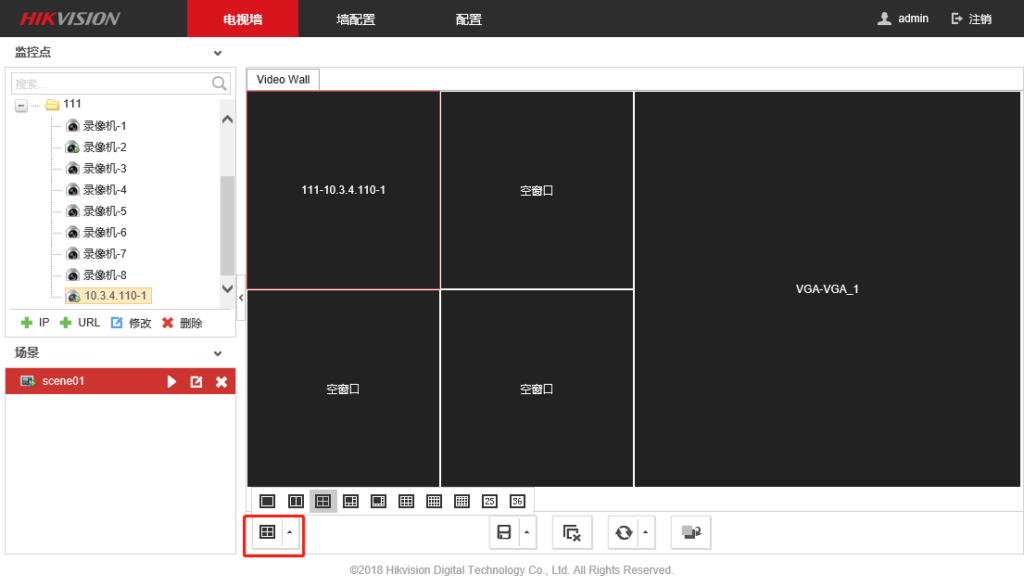This screenshot has height=587, width=1024.
Task: Expand the save button dropdown arrow
Action: point(527,533)
